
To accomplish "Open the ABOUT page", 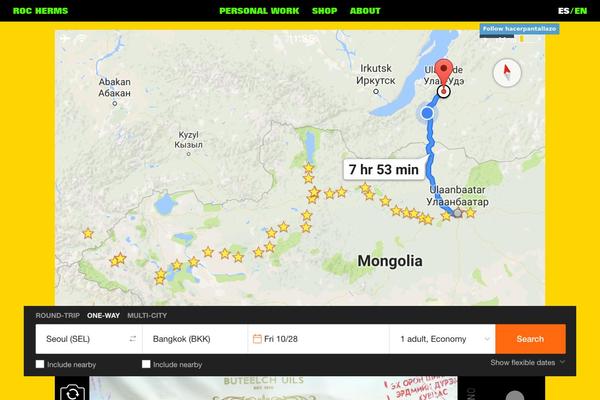I will [x=365, y=11].
